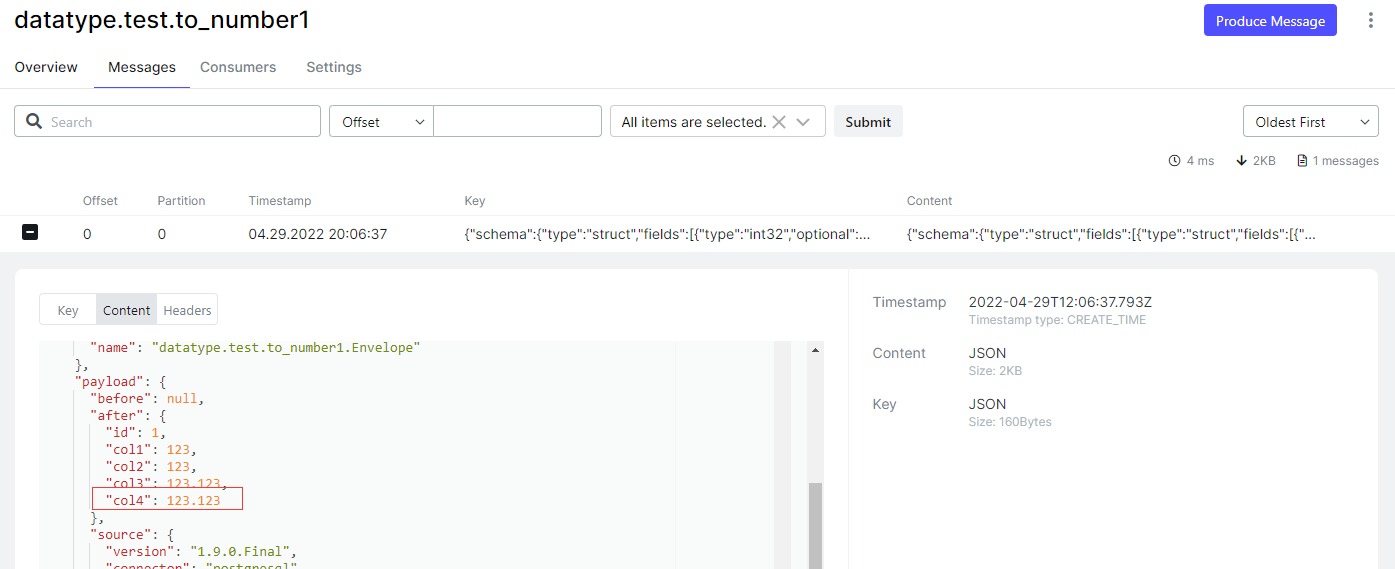Click the messages count document icon

pyautogui.click(x=1302, y=161)
